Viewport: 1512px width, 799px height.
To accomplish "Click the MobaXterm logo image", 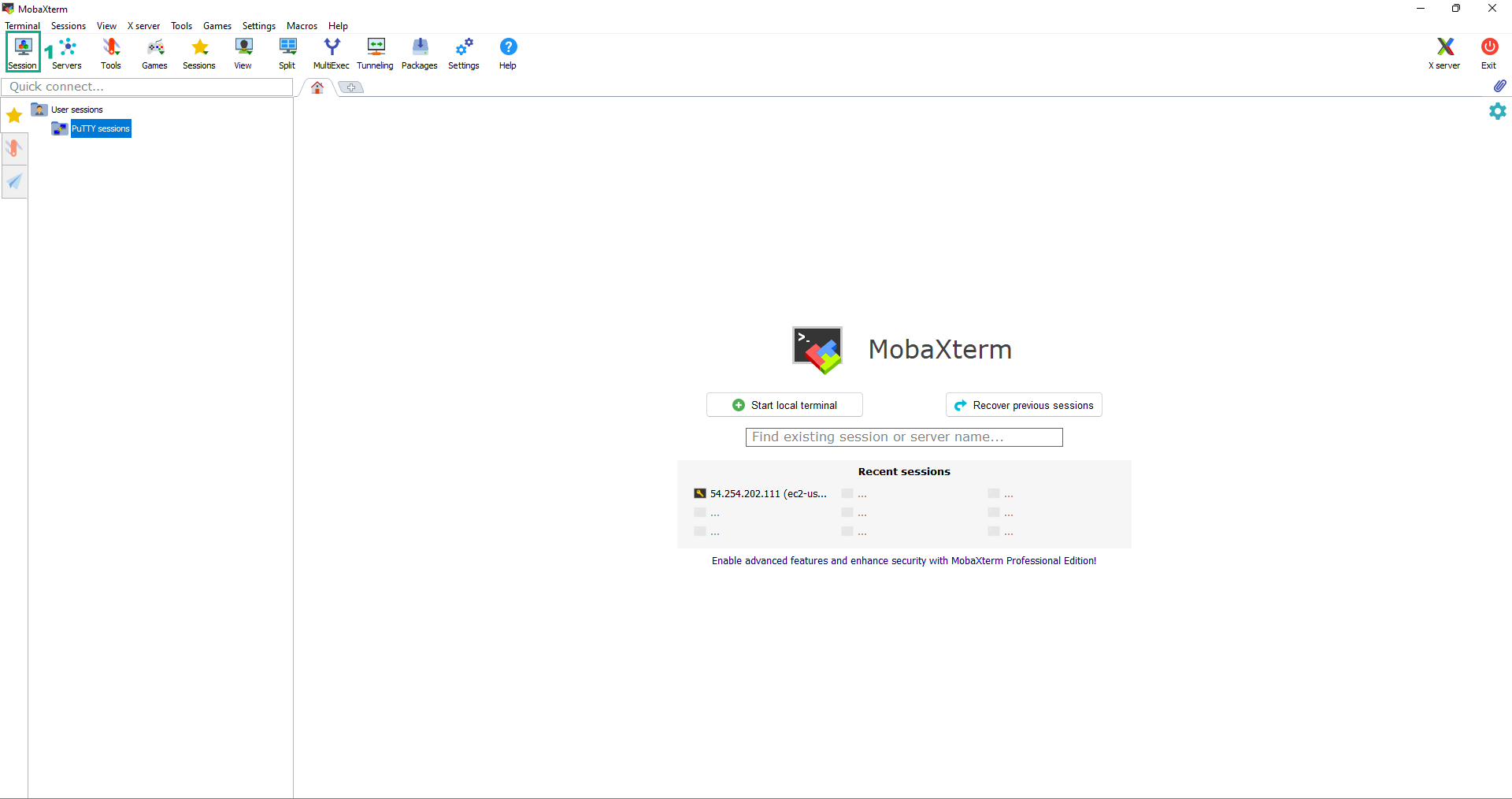I will click(x=817, y=350).
